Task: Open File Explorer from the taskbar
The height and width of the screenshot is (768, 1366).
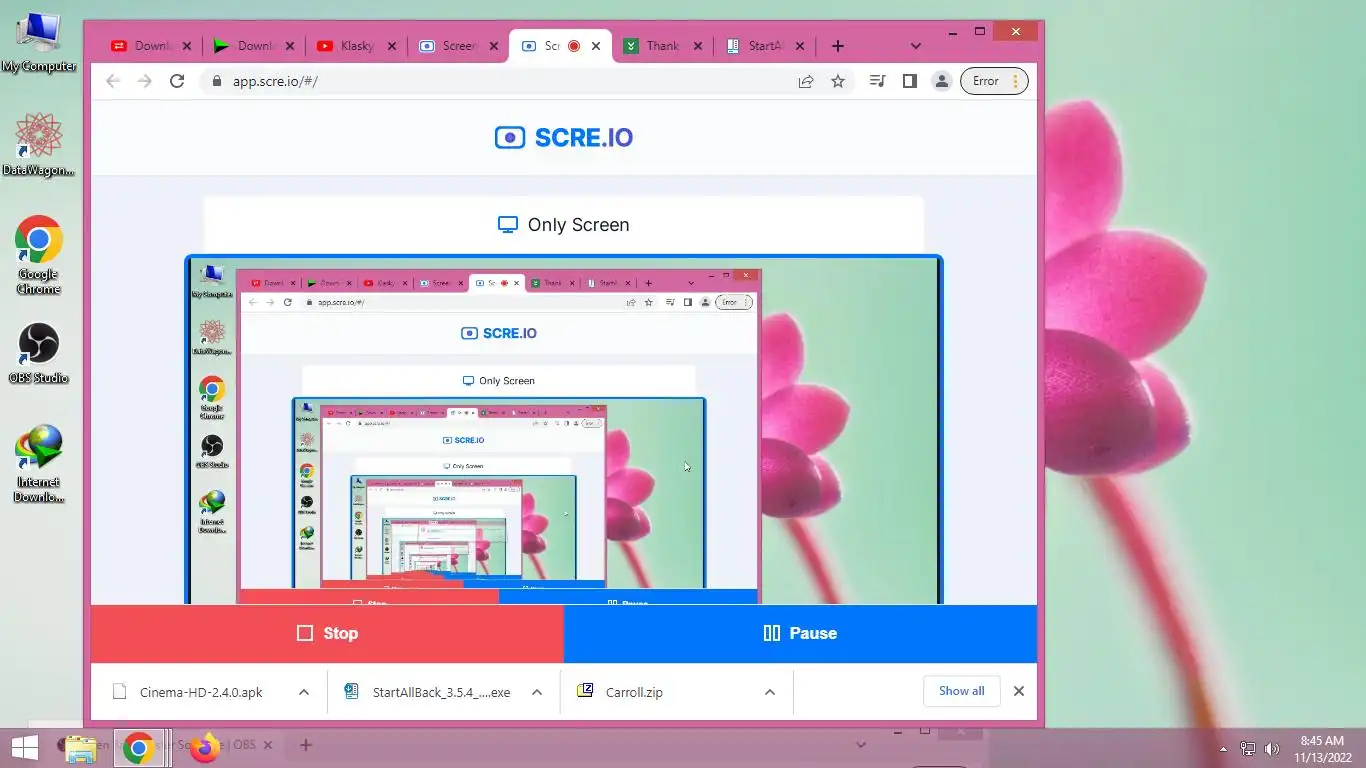Action: tap(80, 748)
